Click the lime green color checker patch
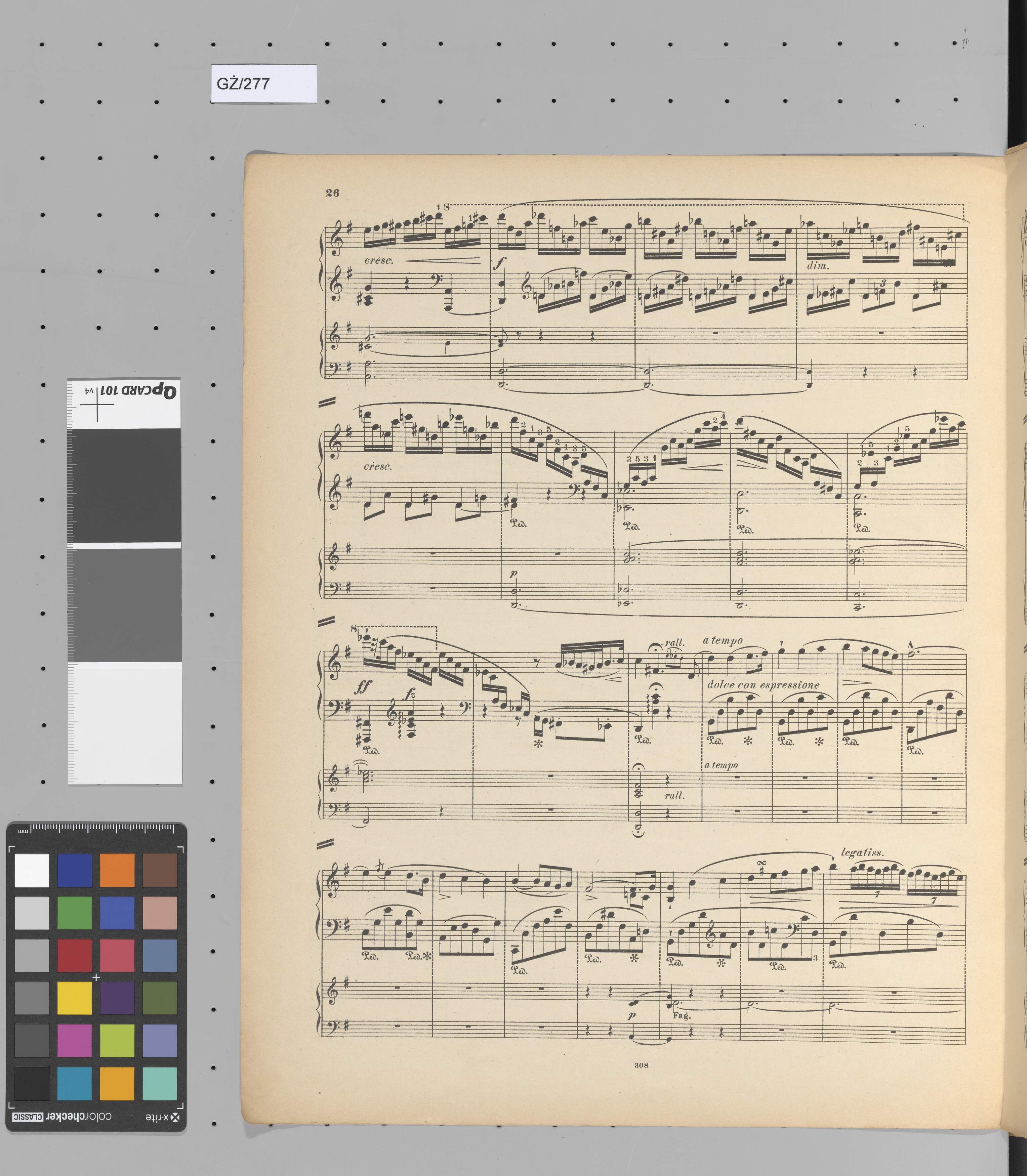This screenshot has width=1027, height=1176. tap(117, 1041)
